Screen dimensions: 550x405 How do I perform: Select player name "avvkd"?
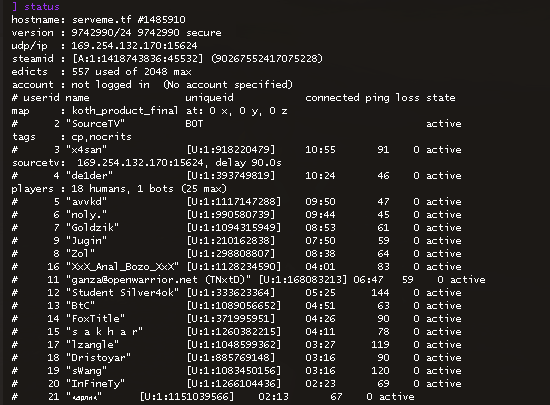pyautogui.click(x=86, y=202)
